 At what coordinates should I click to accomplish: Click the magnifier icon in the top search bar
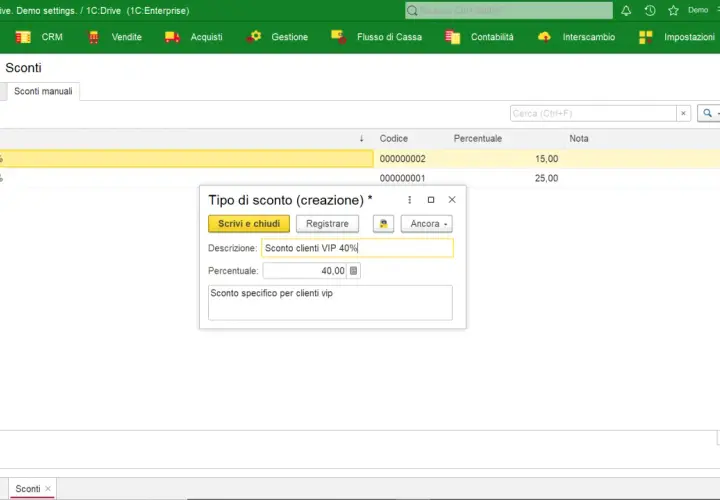pos(412,11)
